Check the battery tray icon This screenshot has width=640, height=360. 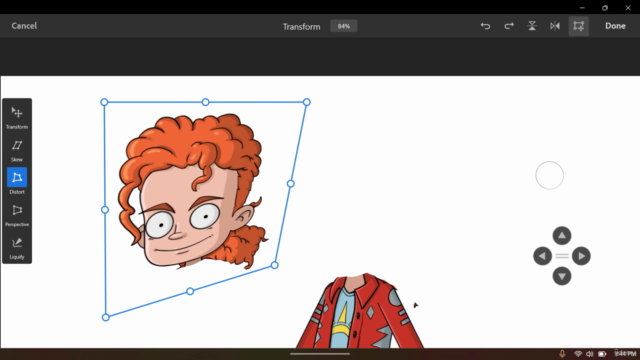point(602,354)
